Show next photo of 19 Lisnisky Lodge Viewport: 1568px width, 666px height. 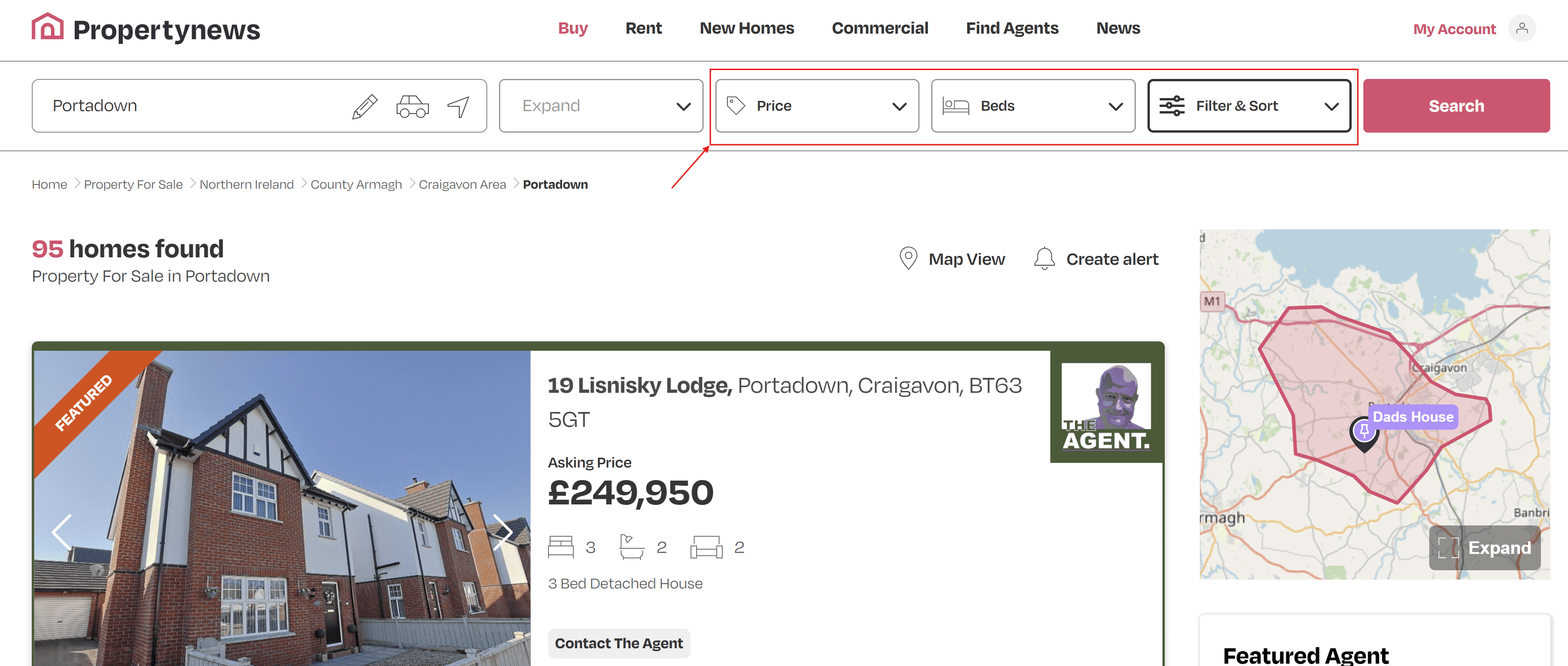pos(502,532)
